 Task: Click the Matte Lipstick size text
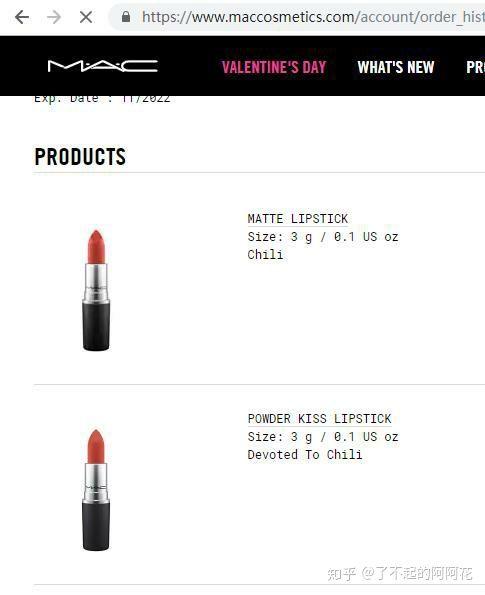pyautogui.click(x=323, y=237)
